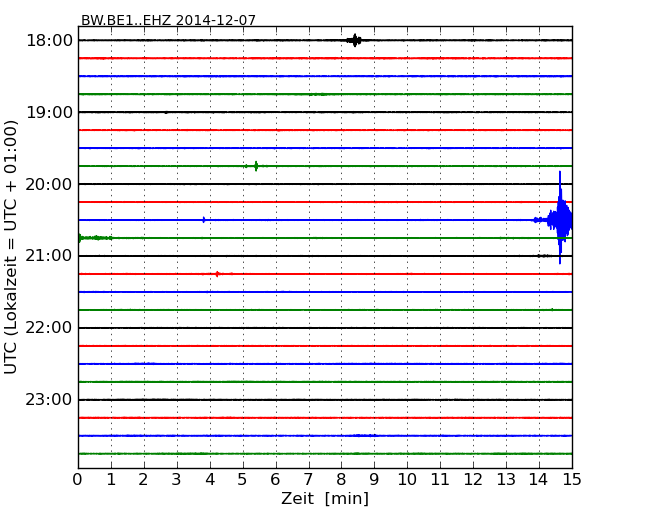Click the 22:00 time axis label
This screenshot has width=650, height=520.
pyautogui.click(x=49, y=328)
